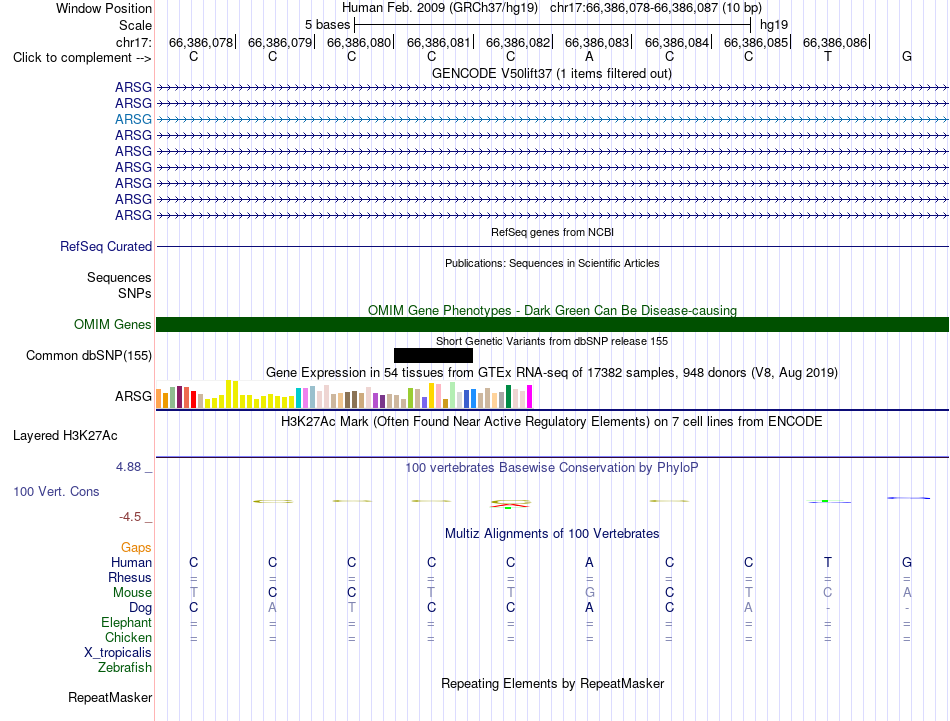
Task: Open the Common dbSNP(155) track label
Action: point(89,356)
